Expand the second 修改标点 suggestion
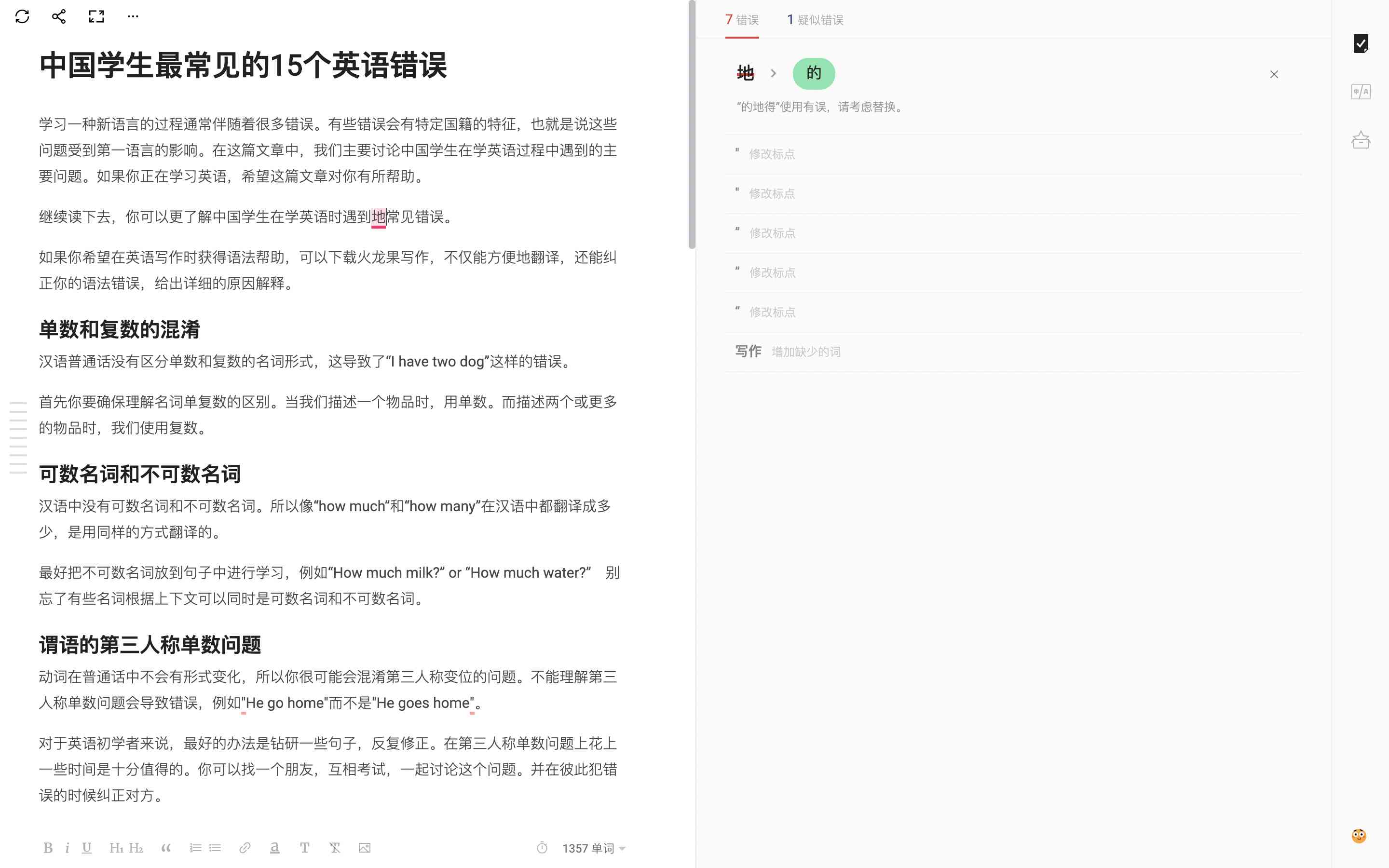This screenshot has width=1389, height=868. (1013, 193)
